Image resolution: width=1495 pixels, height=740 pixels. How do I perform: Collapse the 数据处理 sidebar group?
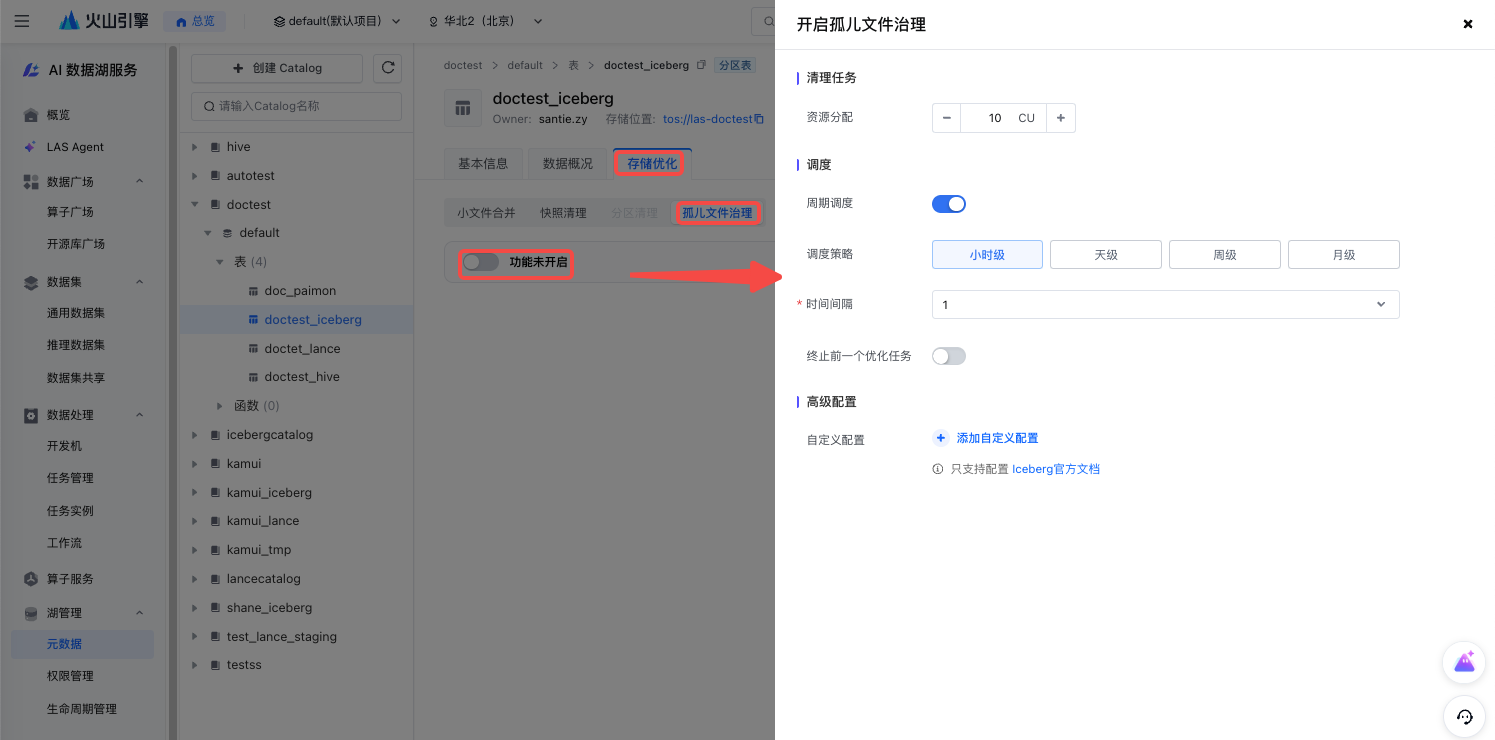tap(139, 415)
